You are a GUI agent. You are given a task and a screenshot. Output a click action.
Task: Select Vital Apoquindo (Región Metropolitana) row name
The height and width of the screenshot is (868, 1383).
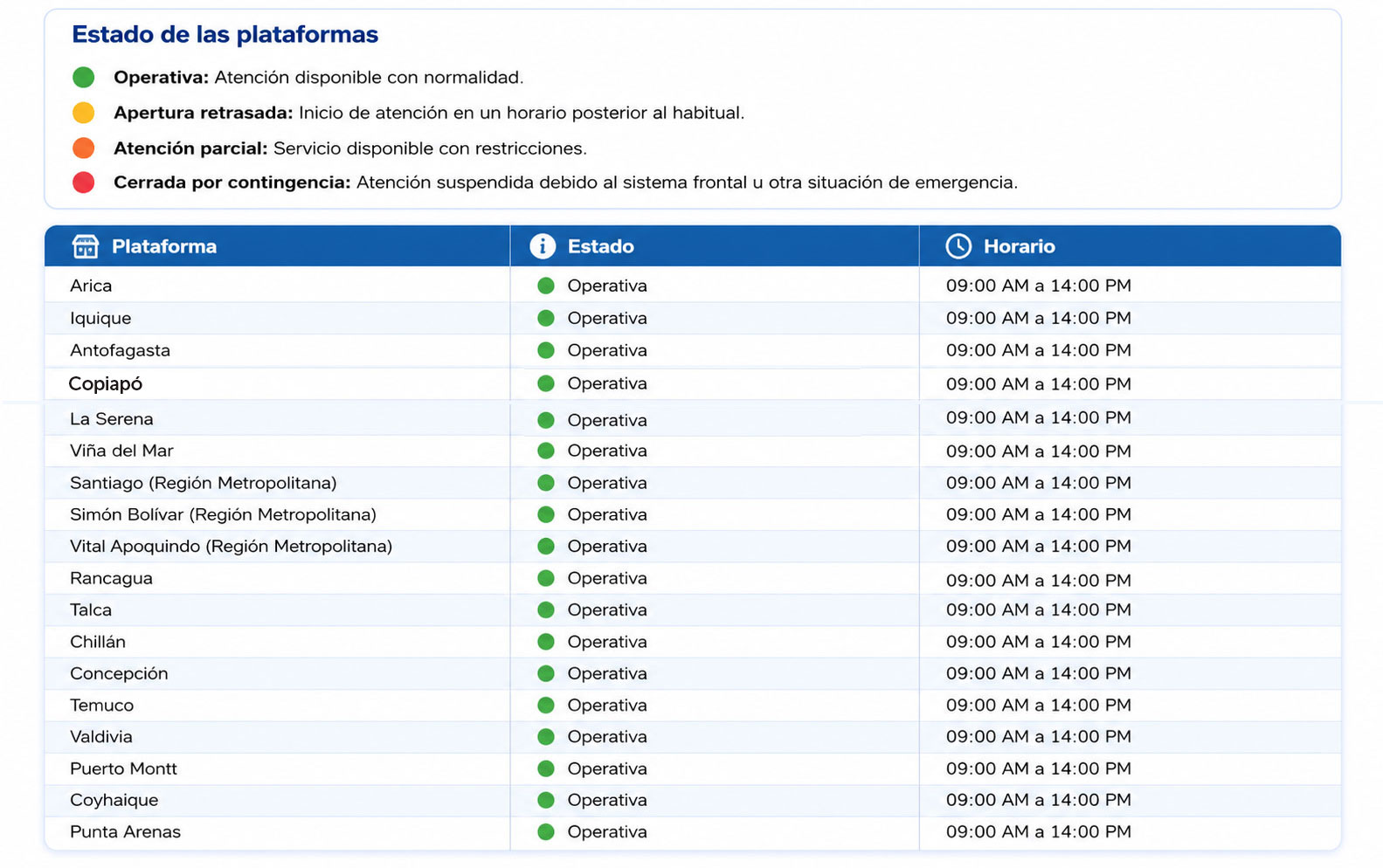tap(231, 547)
